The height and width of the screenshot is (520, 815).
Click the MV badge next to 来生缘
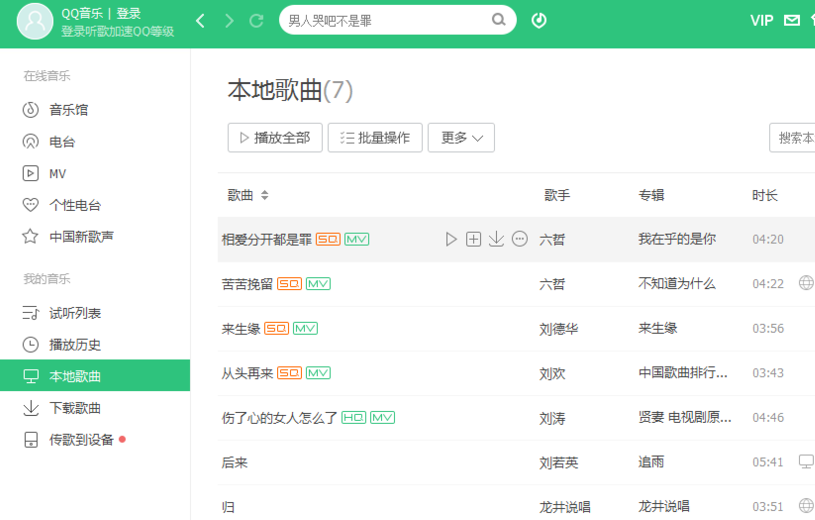[305, 328]
